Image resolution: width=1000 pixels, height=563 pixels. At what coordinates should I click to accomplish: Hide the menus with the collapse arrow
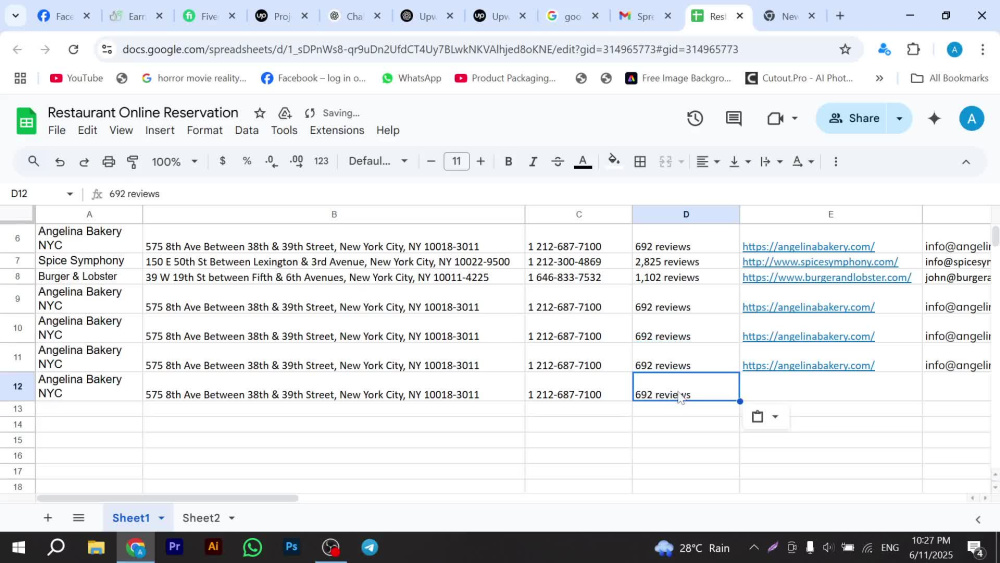pos(966,162)
